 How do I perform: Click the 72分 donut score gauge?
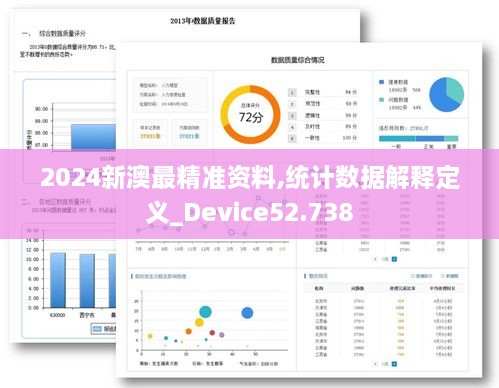(x=251, y=114)
